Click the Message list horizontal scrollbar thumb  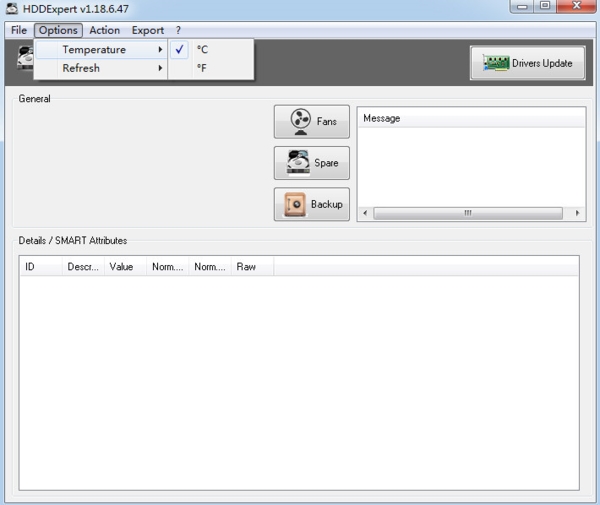pyautogui.click(x=468, y=213)
